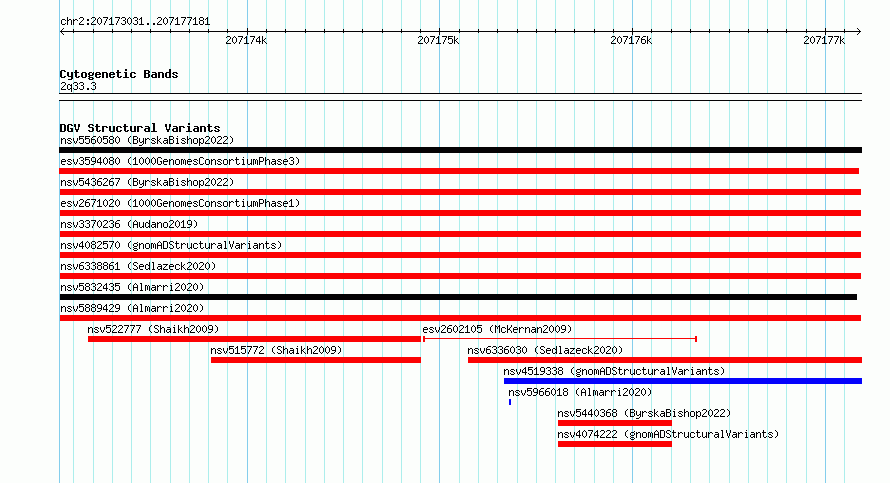Image resolution: width=890 pixels, height=483 pixels.
Task: Click the right arrow of the ruler
Action: (x=858, y=32)
